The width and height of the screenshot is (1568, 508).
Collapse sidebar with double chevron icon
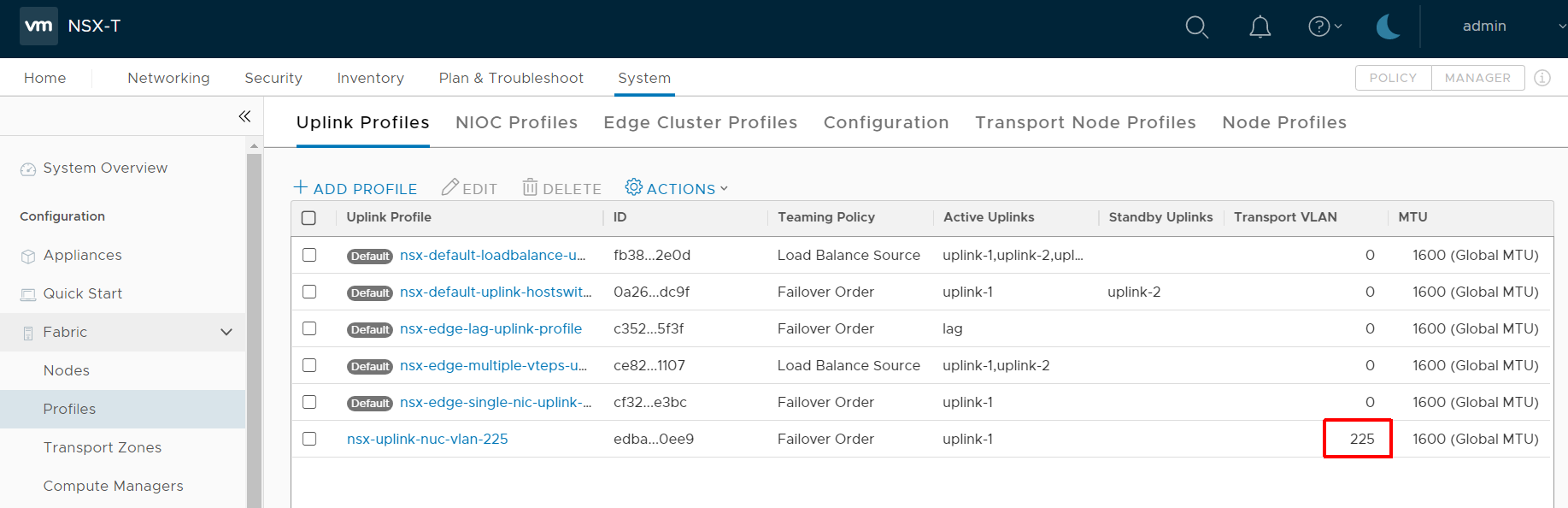(244, 116)
